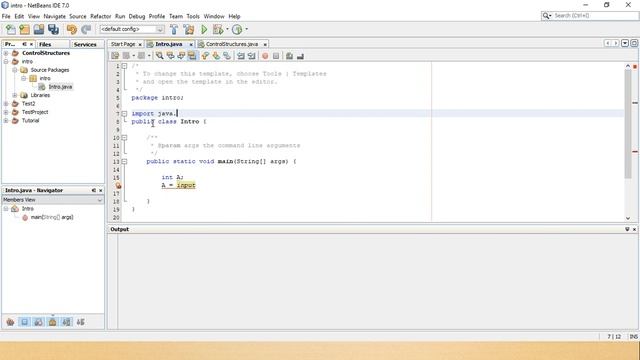
Task: Toggle bookmark on the current line
Action: (x=227, y=56)
